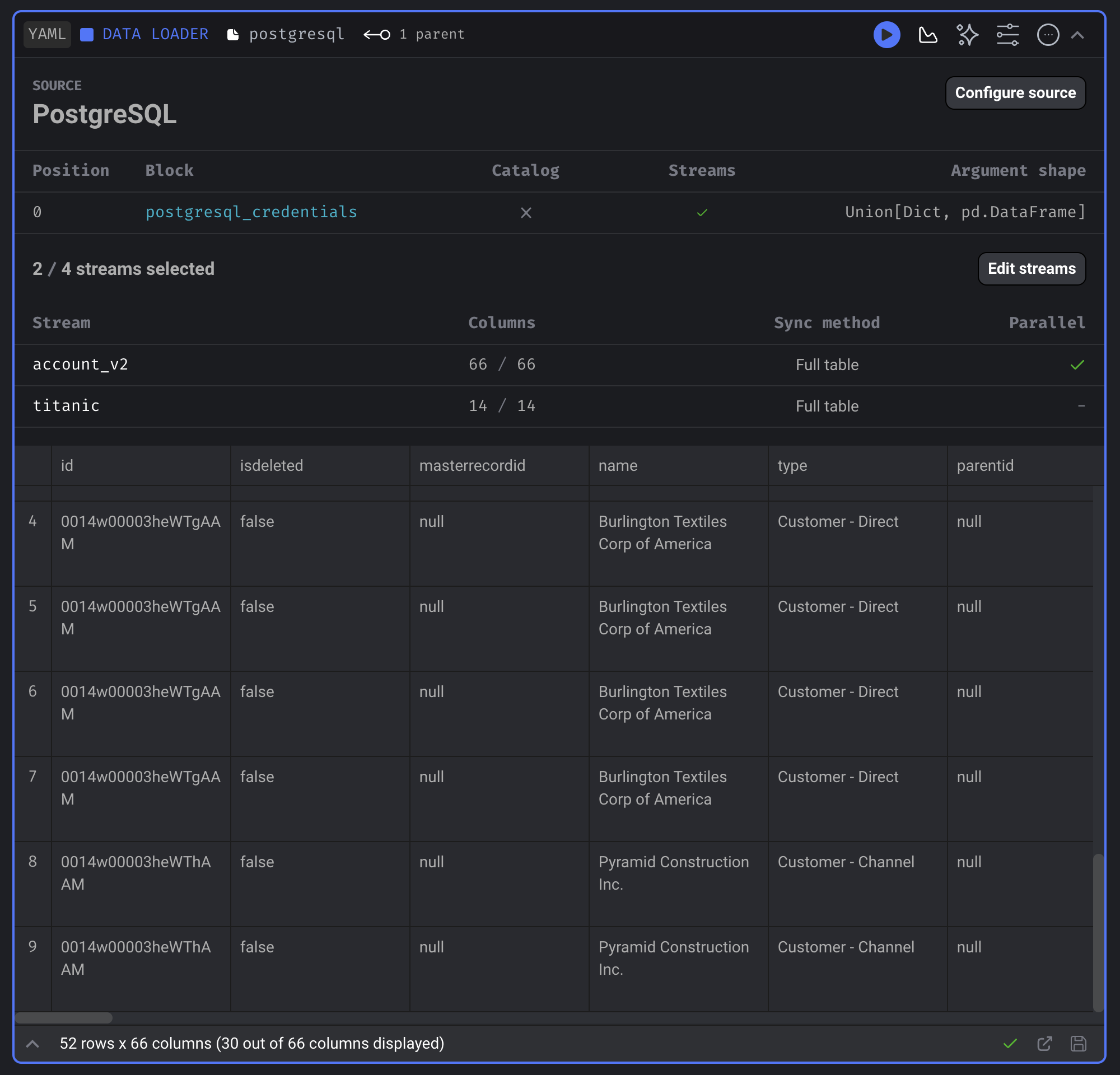The width and height of the screenshot is (1120, 1075).
Task: Click the file icon next to postgresql
Action: coord(232,35)
